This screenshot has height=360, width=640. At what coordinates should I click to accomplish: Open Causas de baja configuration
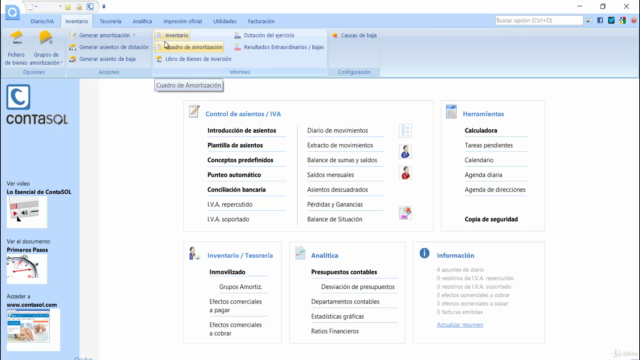354,35
